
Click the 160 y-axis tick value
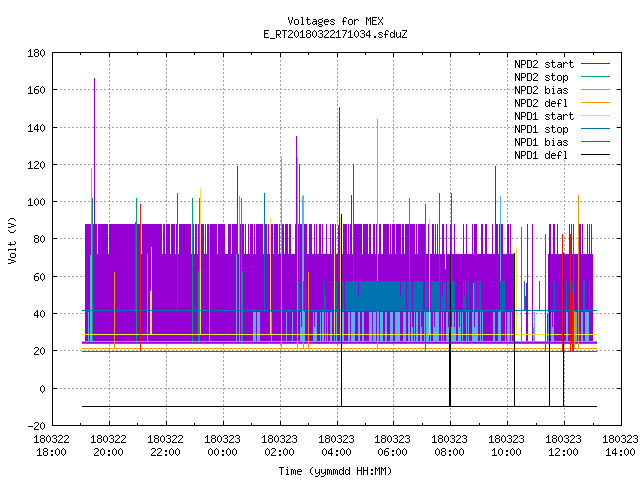[36, 90]
